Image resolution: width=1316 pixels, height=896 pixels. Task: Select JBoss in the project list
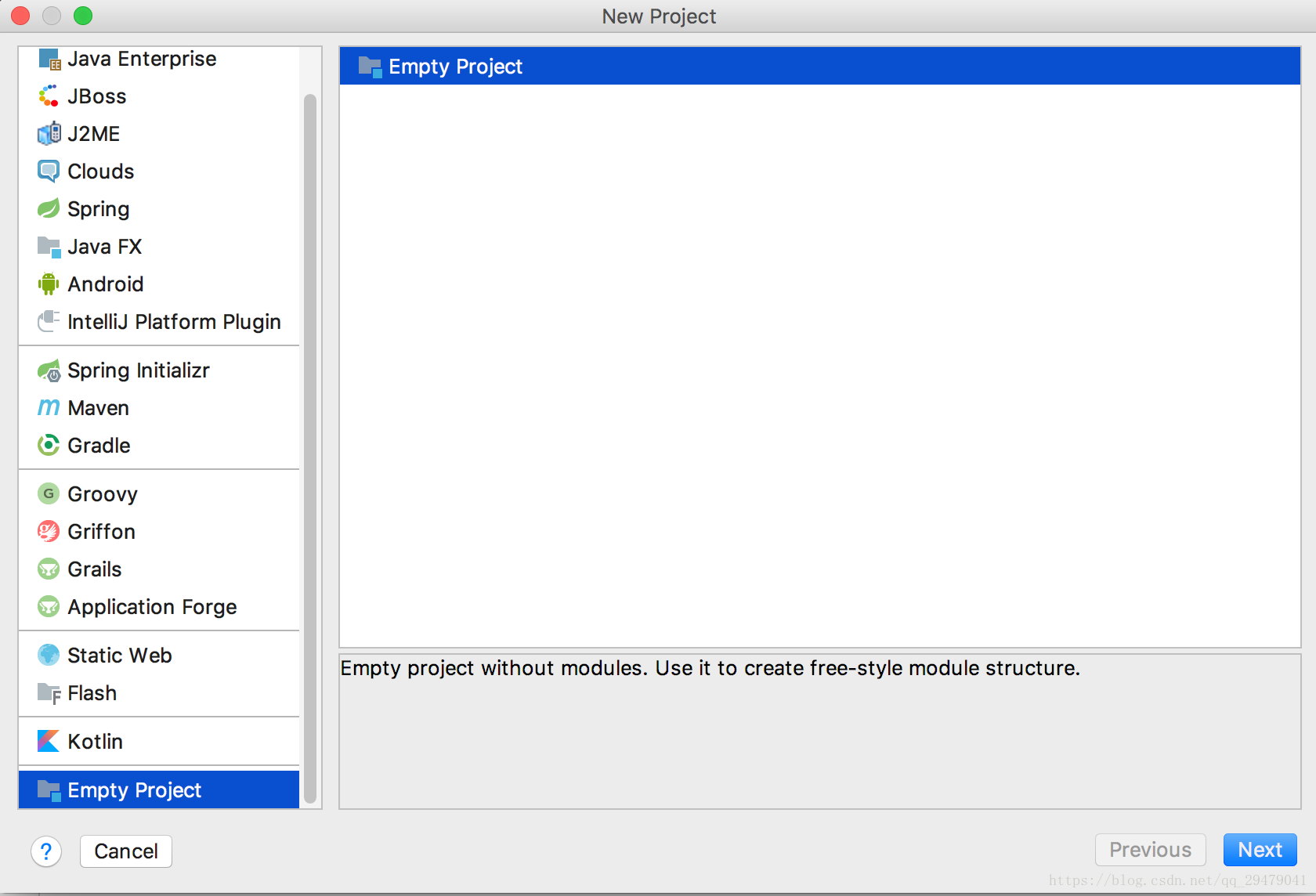pyautogui.click(x=159, y=96)
